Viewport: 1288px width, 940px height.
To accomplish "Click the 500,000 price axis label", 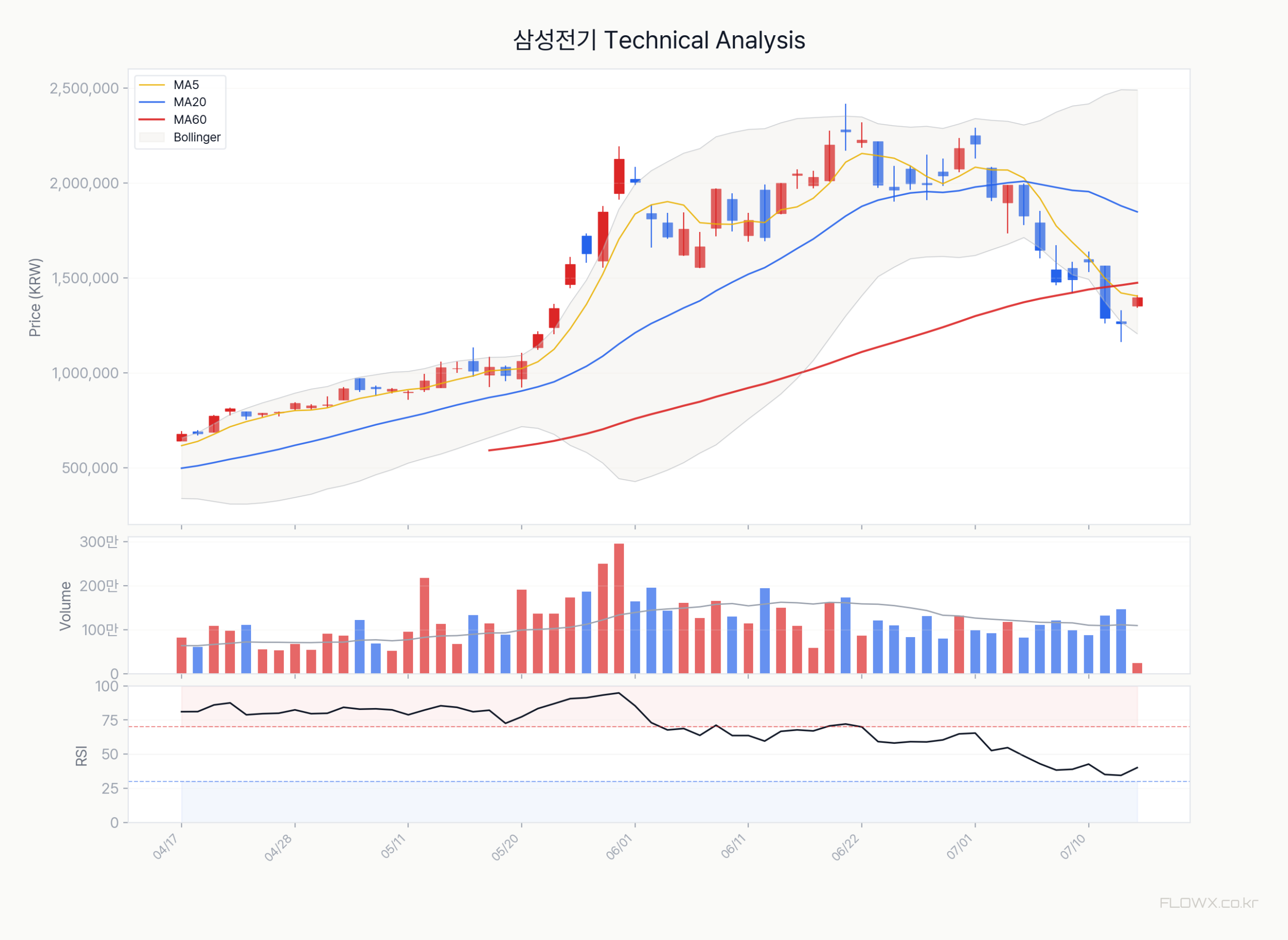I will click(x=91, y=467).
